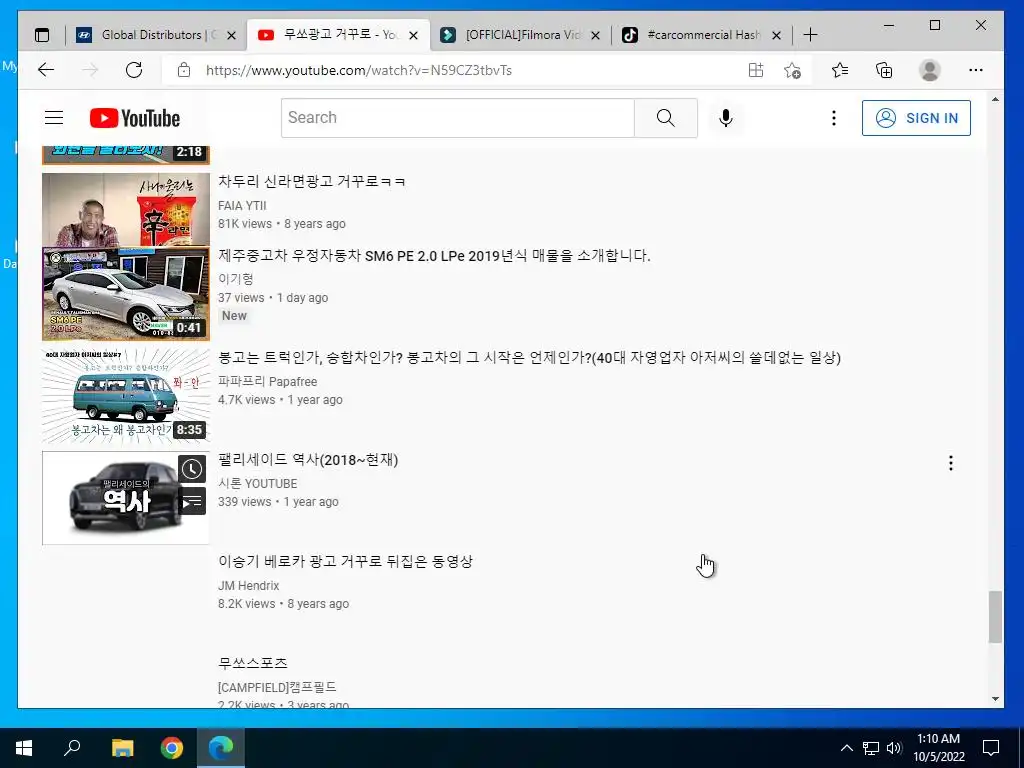Open video titled 제주중고차 우정자동차 SM6 PE
Screen dimensions: 1024x768
click(434, 255)
